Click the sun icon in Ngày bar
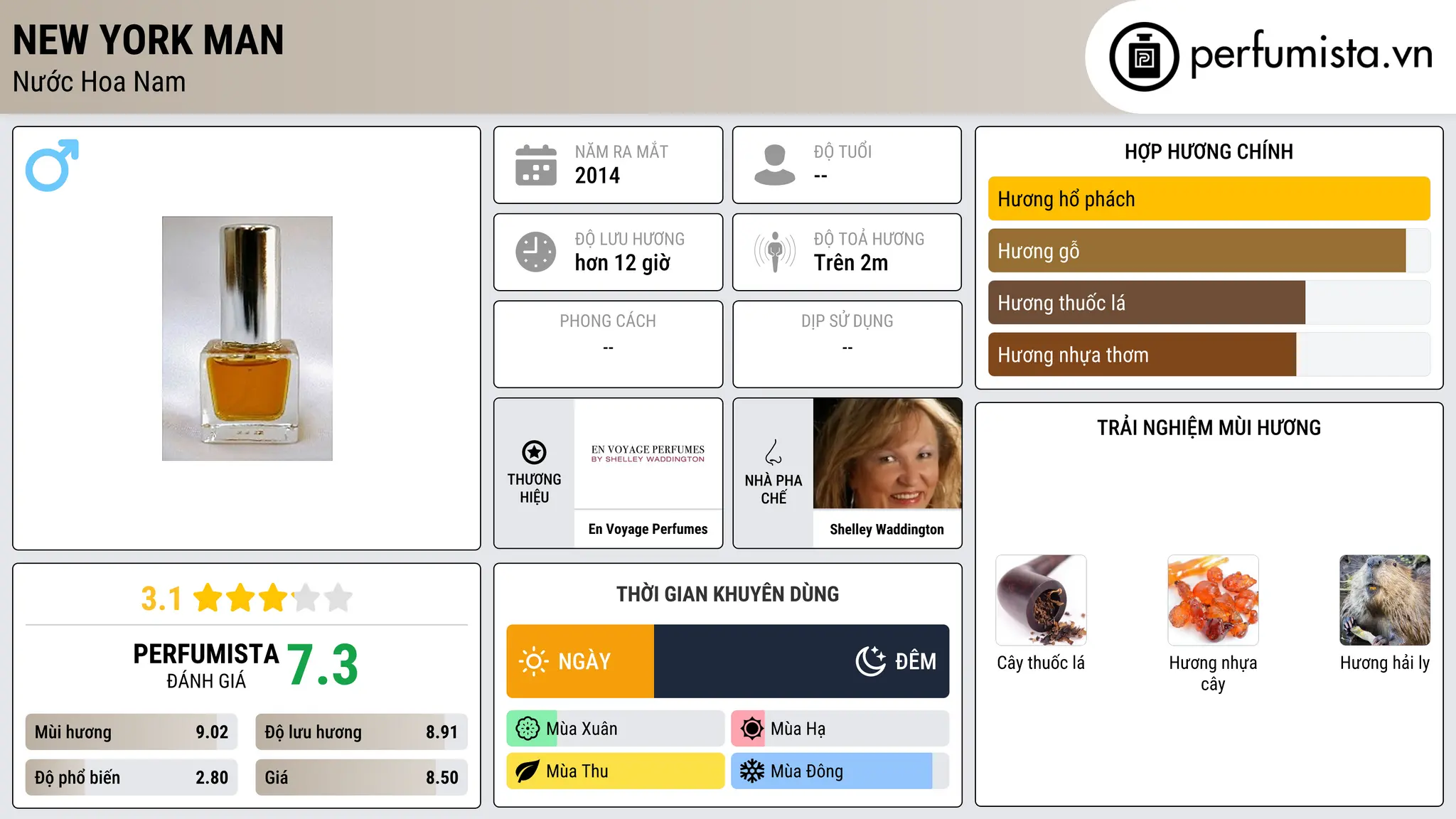The width and height of the screenshot is (1456, 819). coord(534,661)
